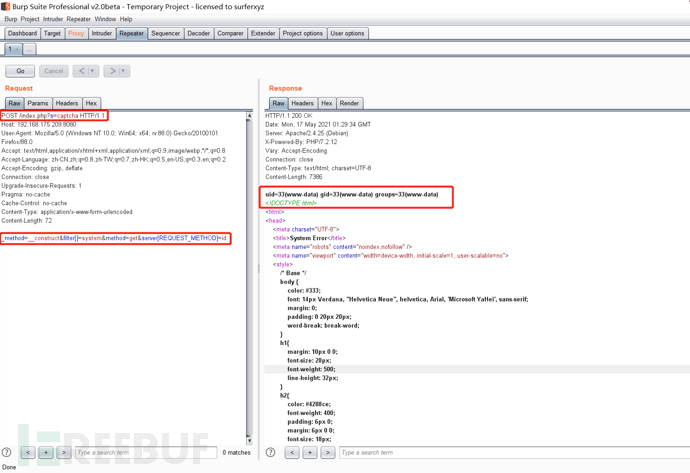
Task: Switch Response pane to Render view
Action: (349, 103)
